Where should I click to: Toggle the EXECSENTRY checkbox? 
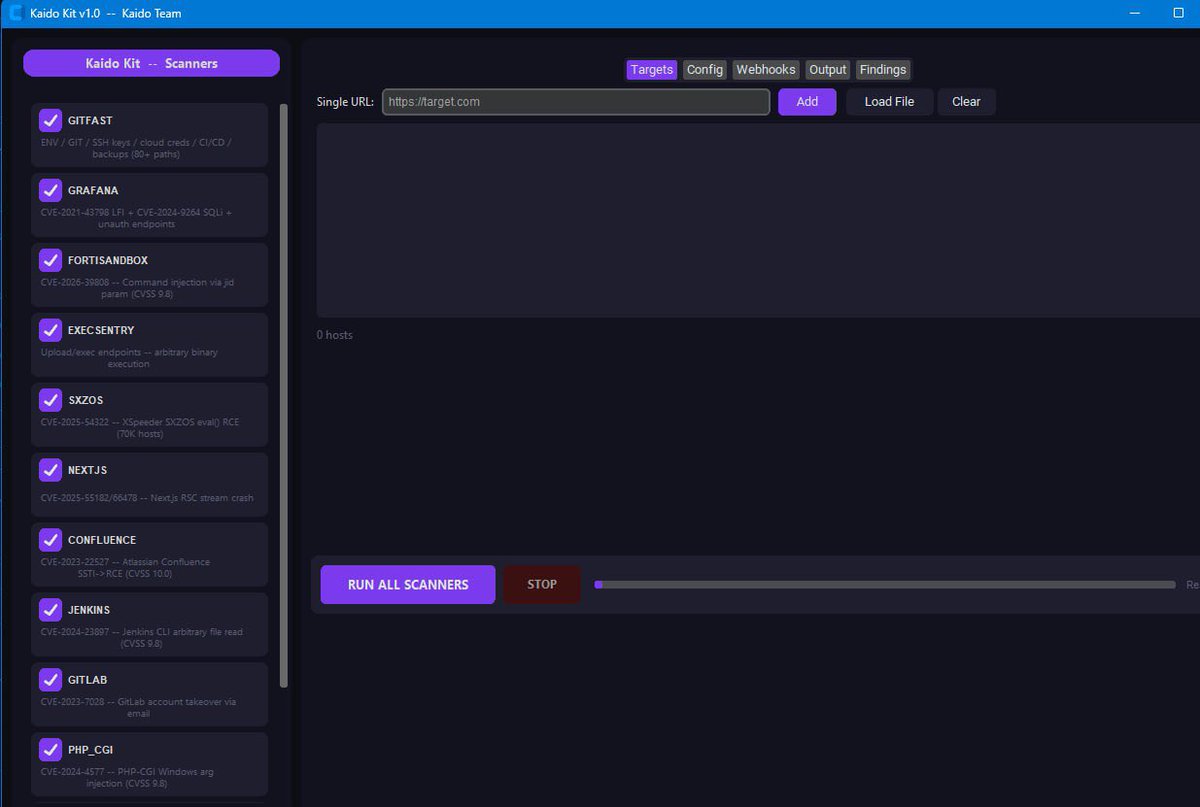coord(50,330)
